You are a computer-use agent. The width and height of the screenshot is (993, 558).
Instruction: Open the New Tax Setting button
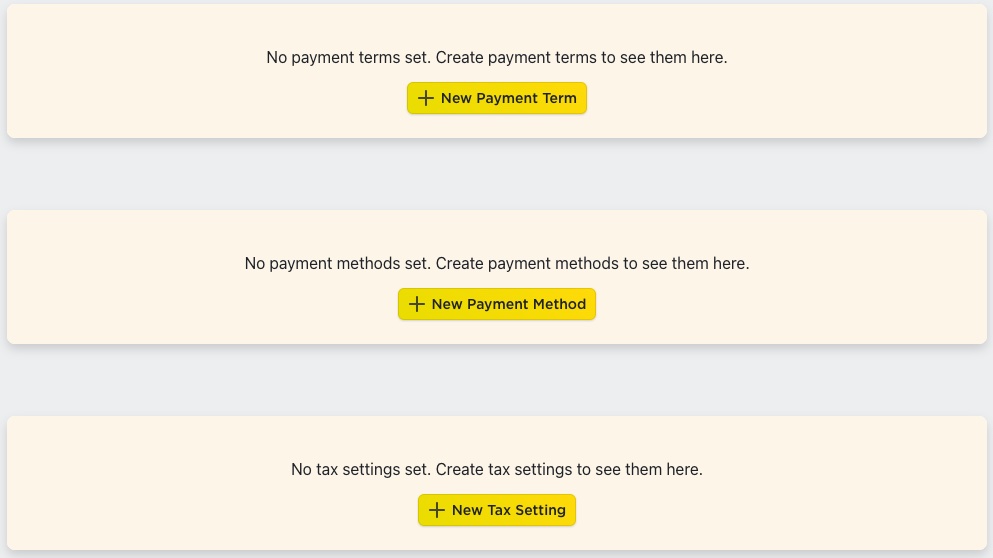coord(496,510)
